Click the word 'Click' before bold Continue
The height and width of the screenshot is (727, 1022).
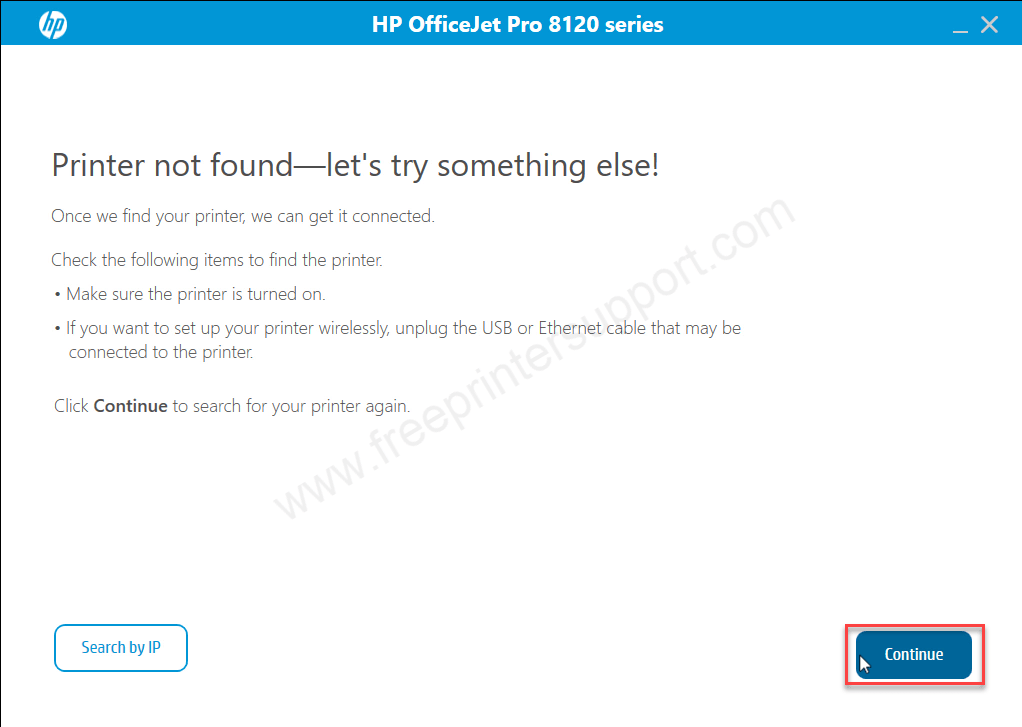pyautogui.click(x=71, y=406)
